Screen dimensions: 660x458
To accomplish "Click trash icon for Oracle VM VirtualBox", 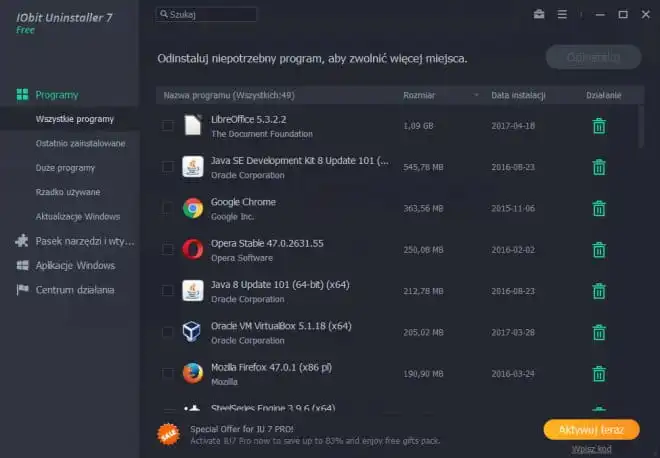I will click(599, 332).
